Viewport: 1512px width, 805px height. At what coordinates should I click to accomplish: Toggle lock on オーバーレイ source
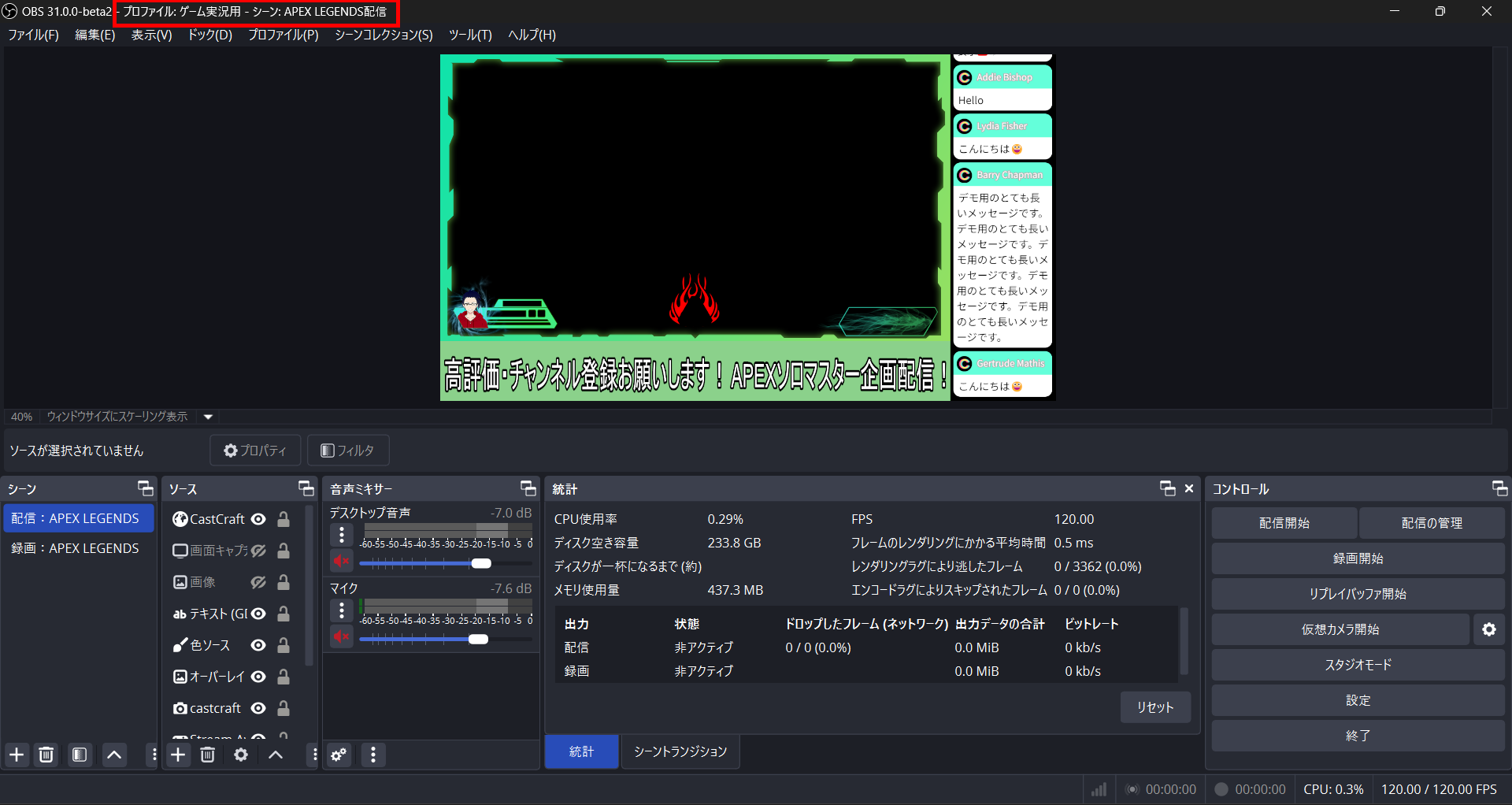283,677
